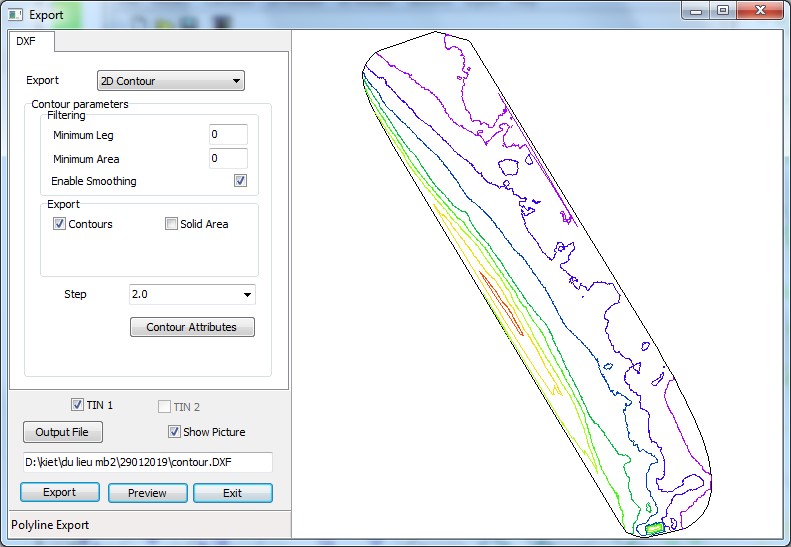The image size is (791, 547).
Task: Click the Polyline Export status text
Action: 50,525
